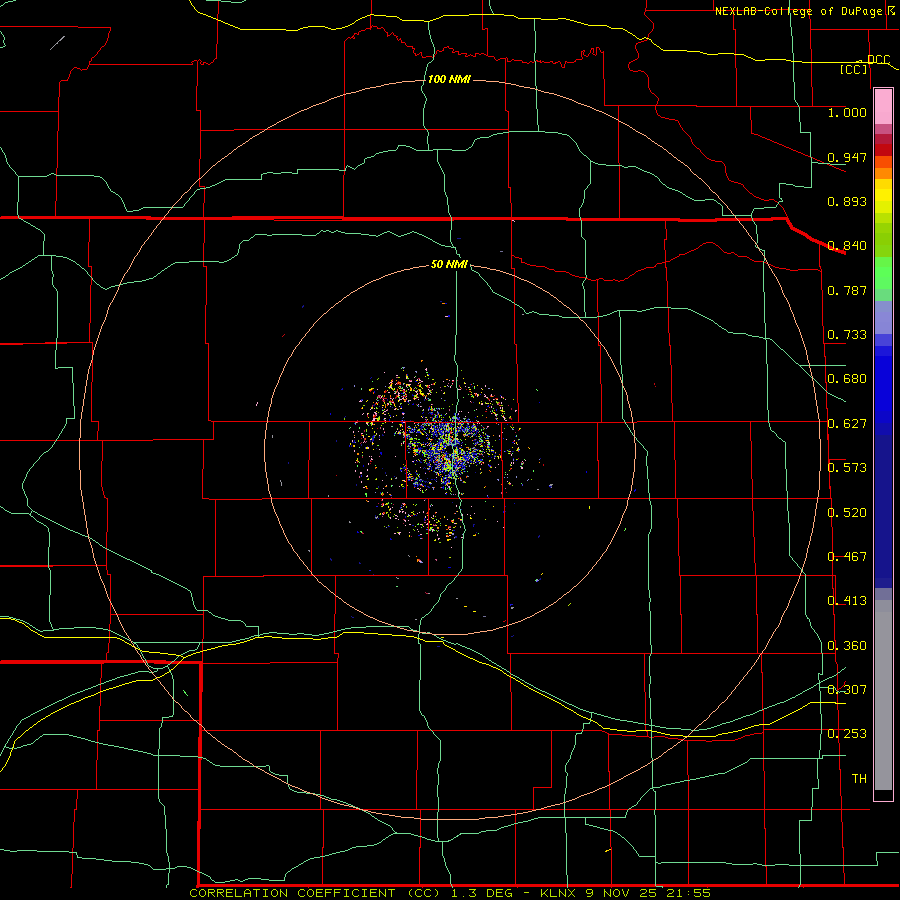Click the "KLNX" radar site identifier

[558, 893]
